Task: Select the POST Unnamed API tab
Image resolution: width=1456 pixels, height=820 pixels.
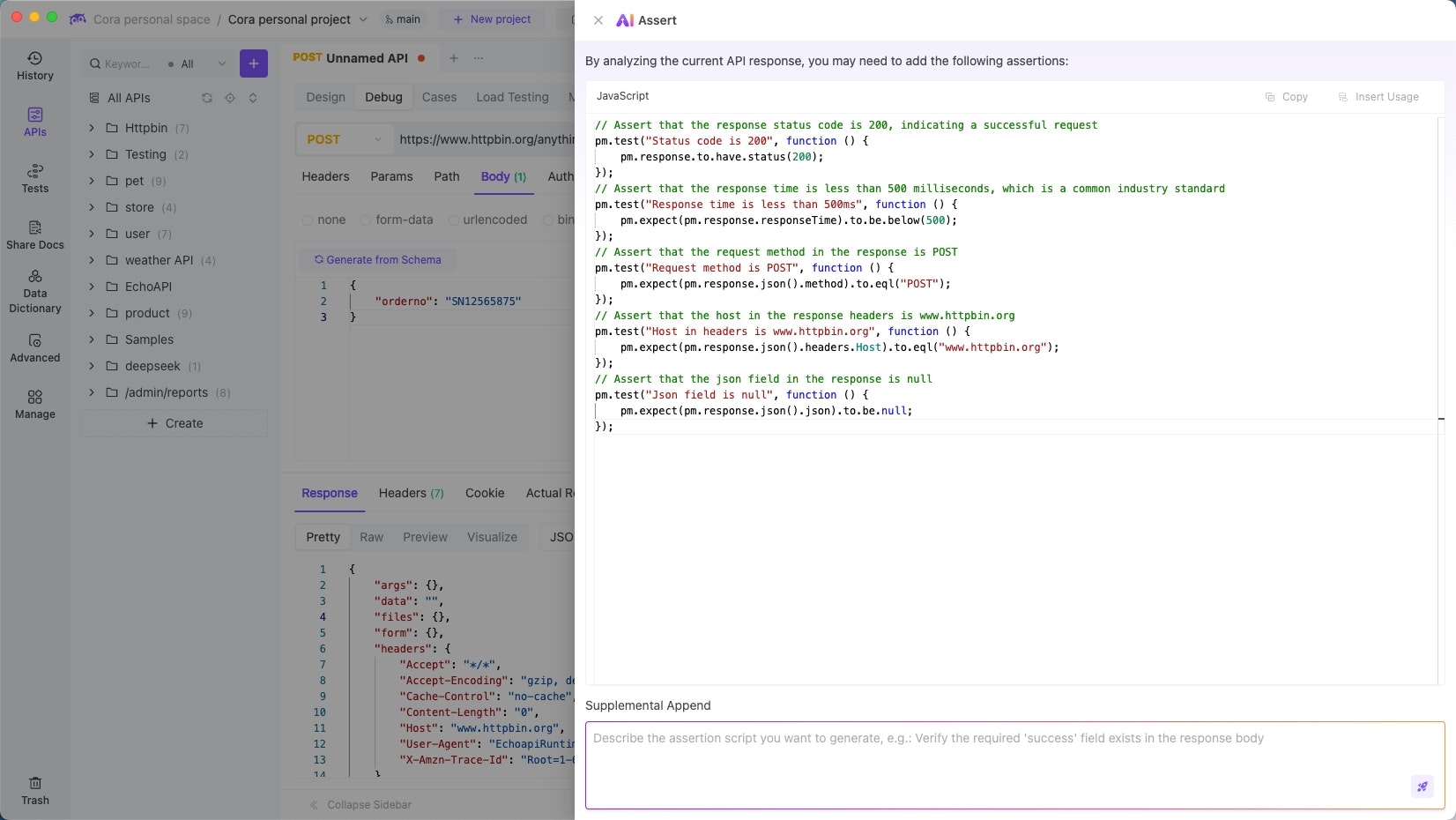Action: pyautogui.click(x=359, y=58)
